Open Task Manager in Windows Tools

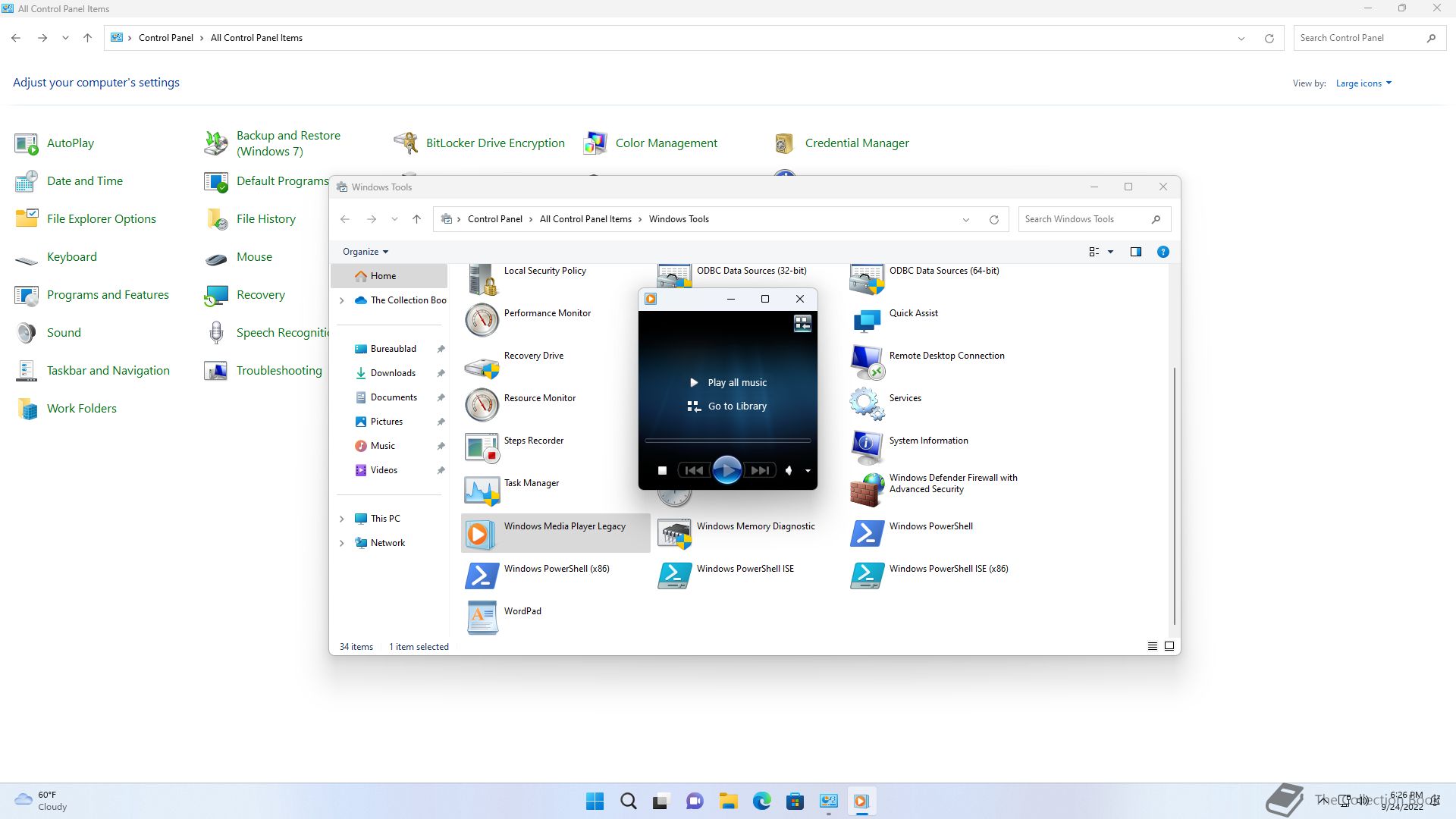(513, 491)
